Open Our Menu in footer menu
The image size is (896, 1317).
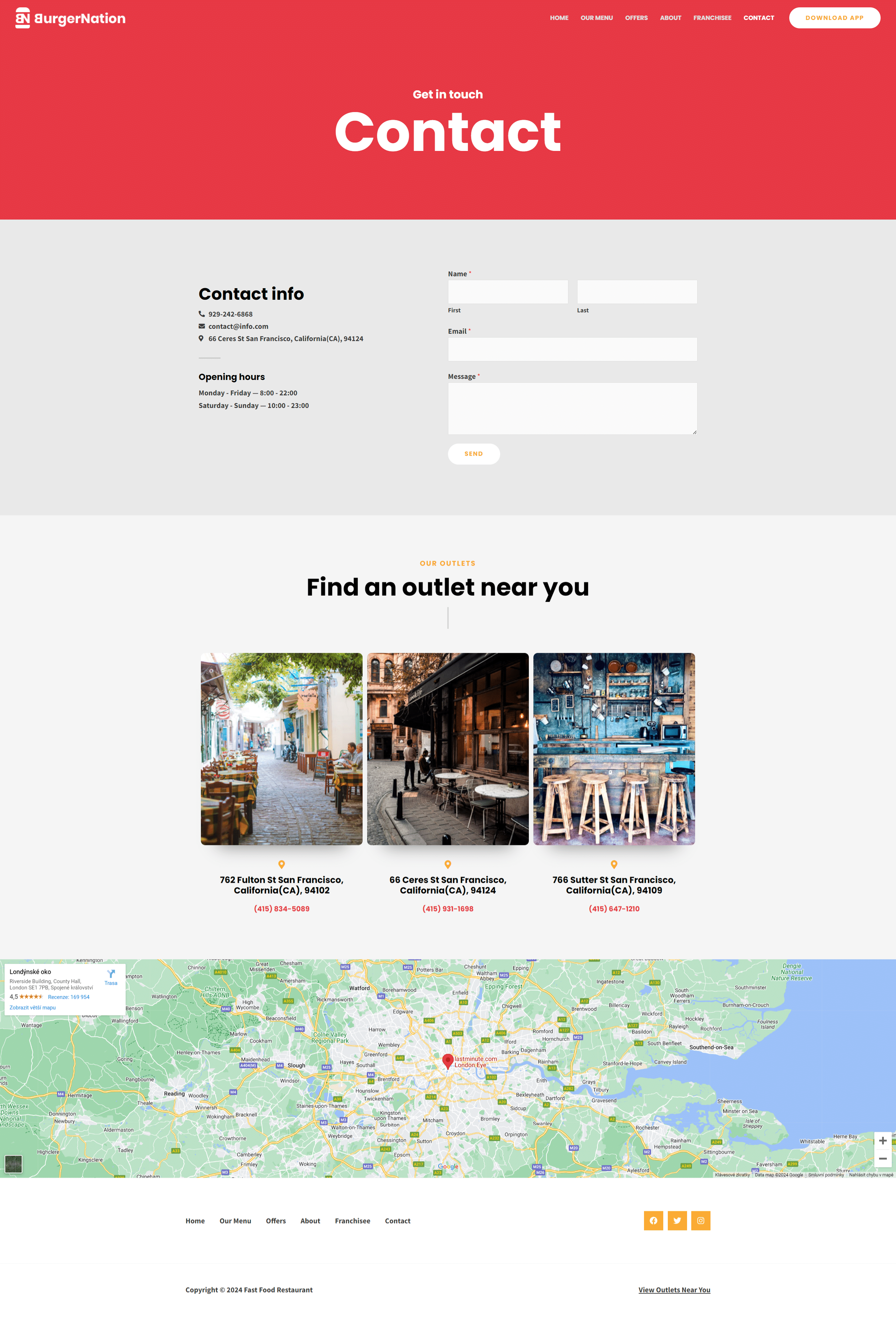(x=235, y=1221)
